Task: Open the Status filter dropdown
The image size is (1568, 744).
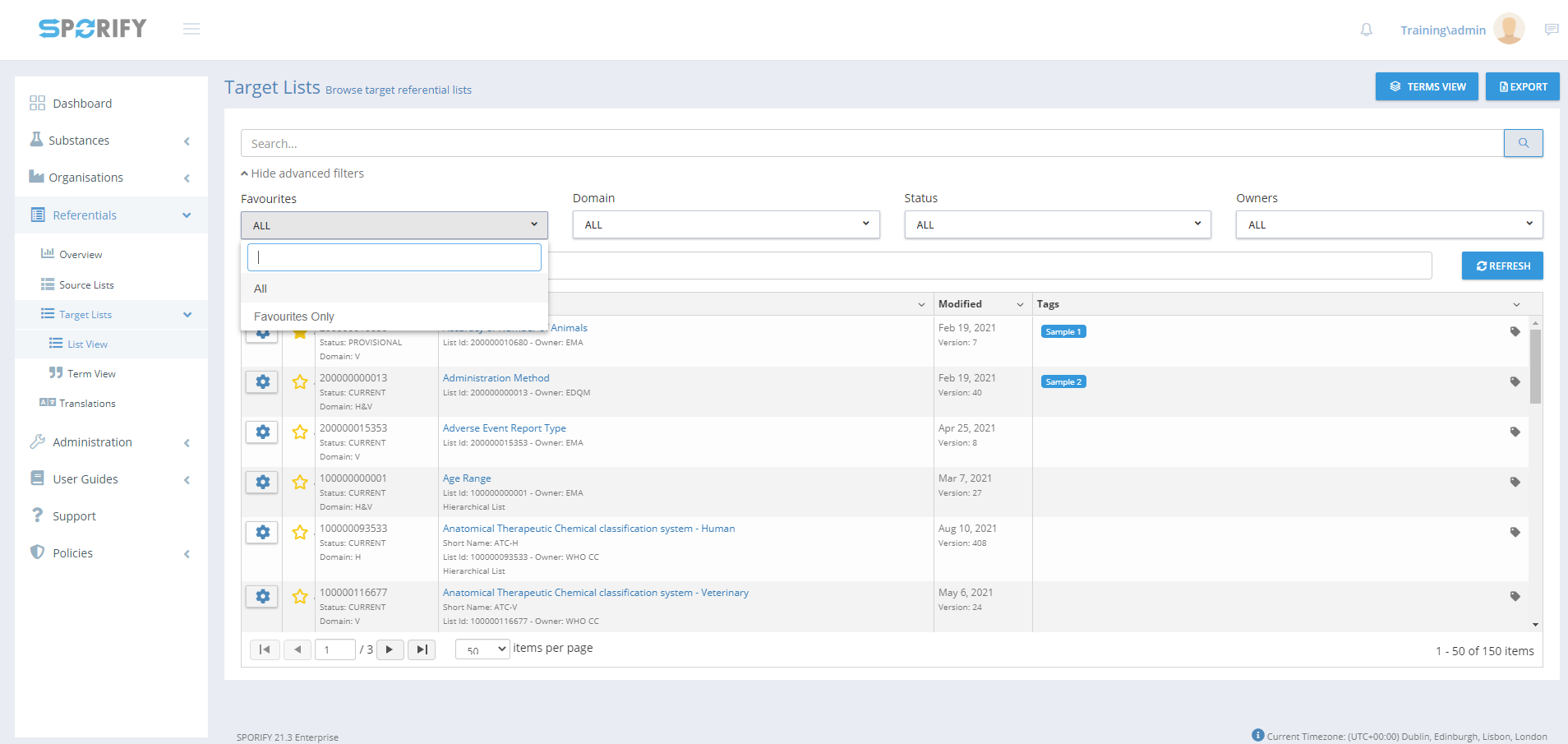Action: point(1057,224)
